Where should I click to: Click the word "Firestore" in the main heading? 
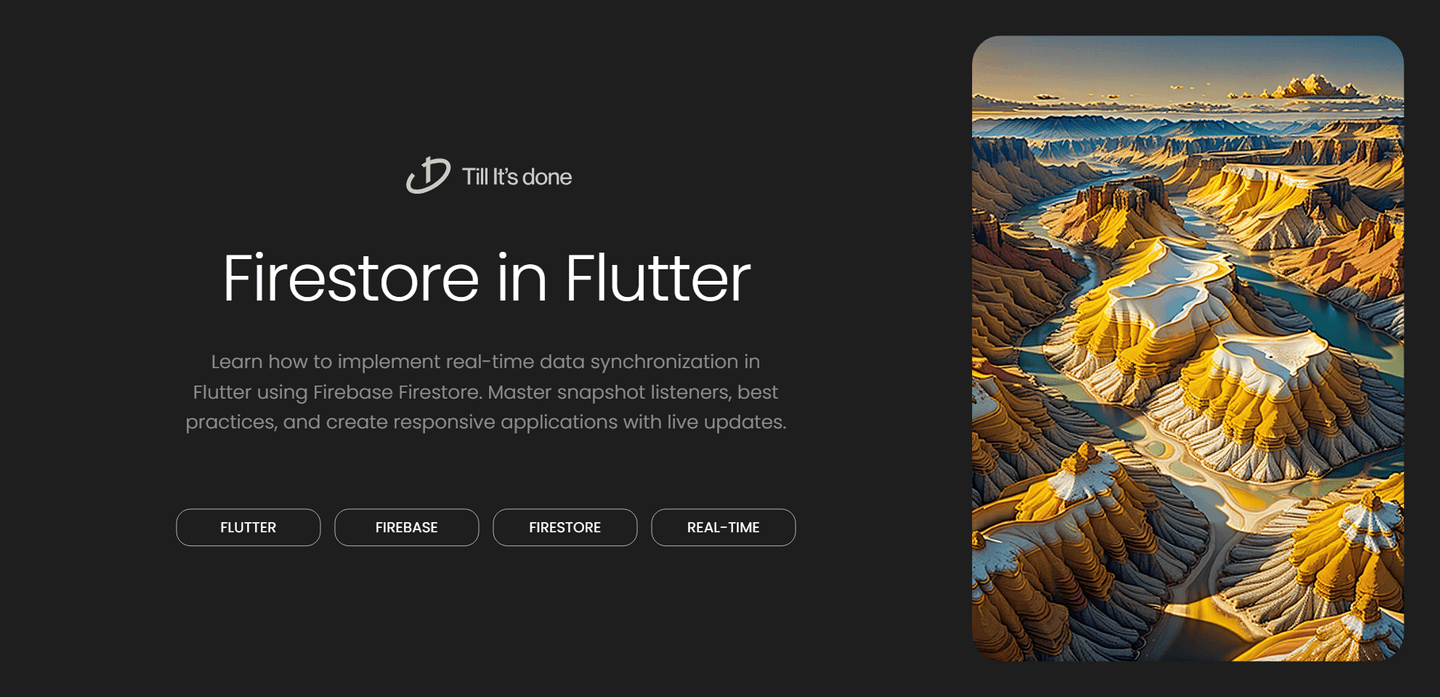point(350,278)
